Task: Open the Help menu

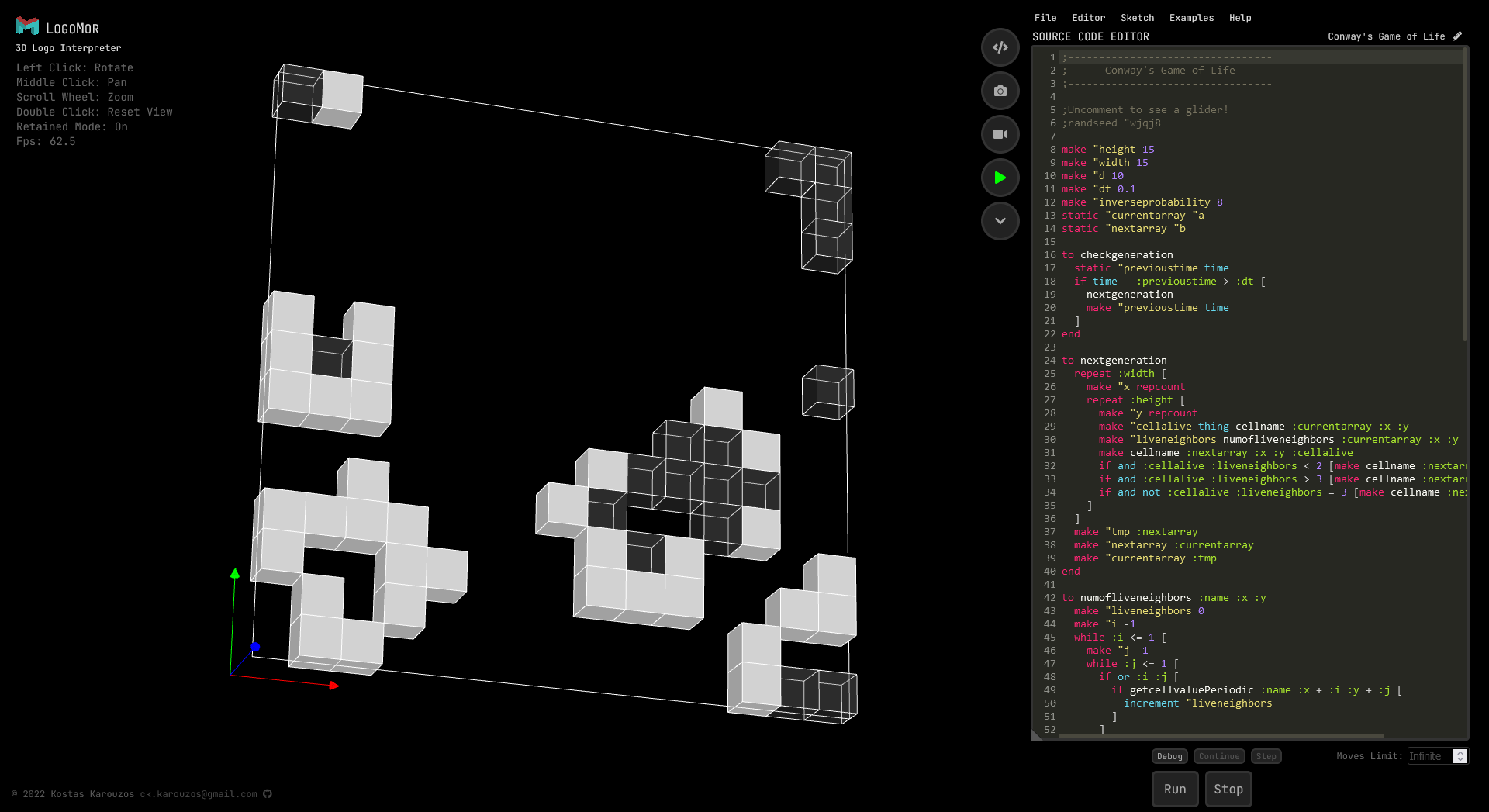Action: (x=1239, y=17)
